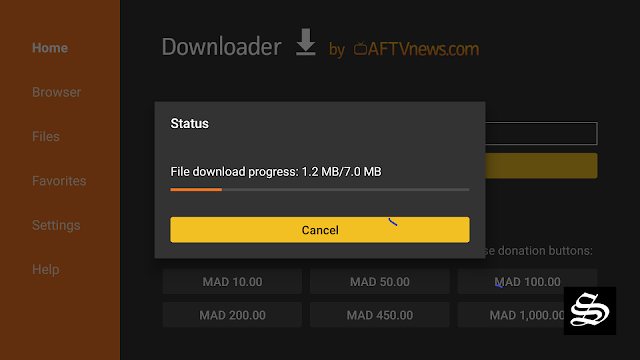
Task: Go to the Files section
Action: 46,136
